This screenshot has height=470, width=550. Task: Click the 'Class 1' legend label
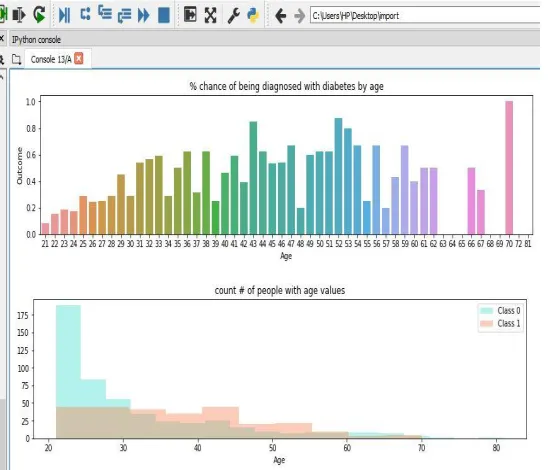[509, 323]
